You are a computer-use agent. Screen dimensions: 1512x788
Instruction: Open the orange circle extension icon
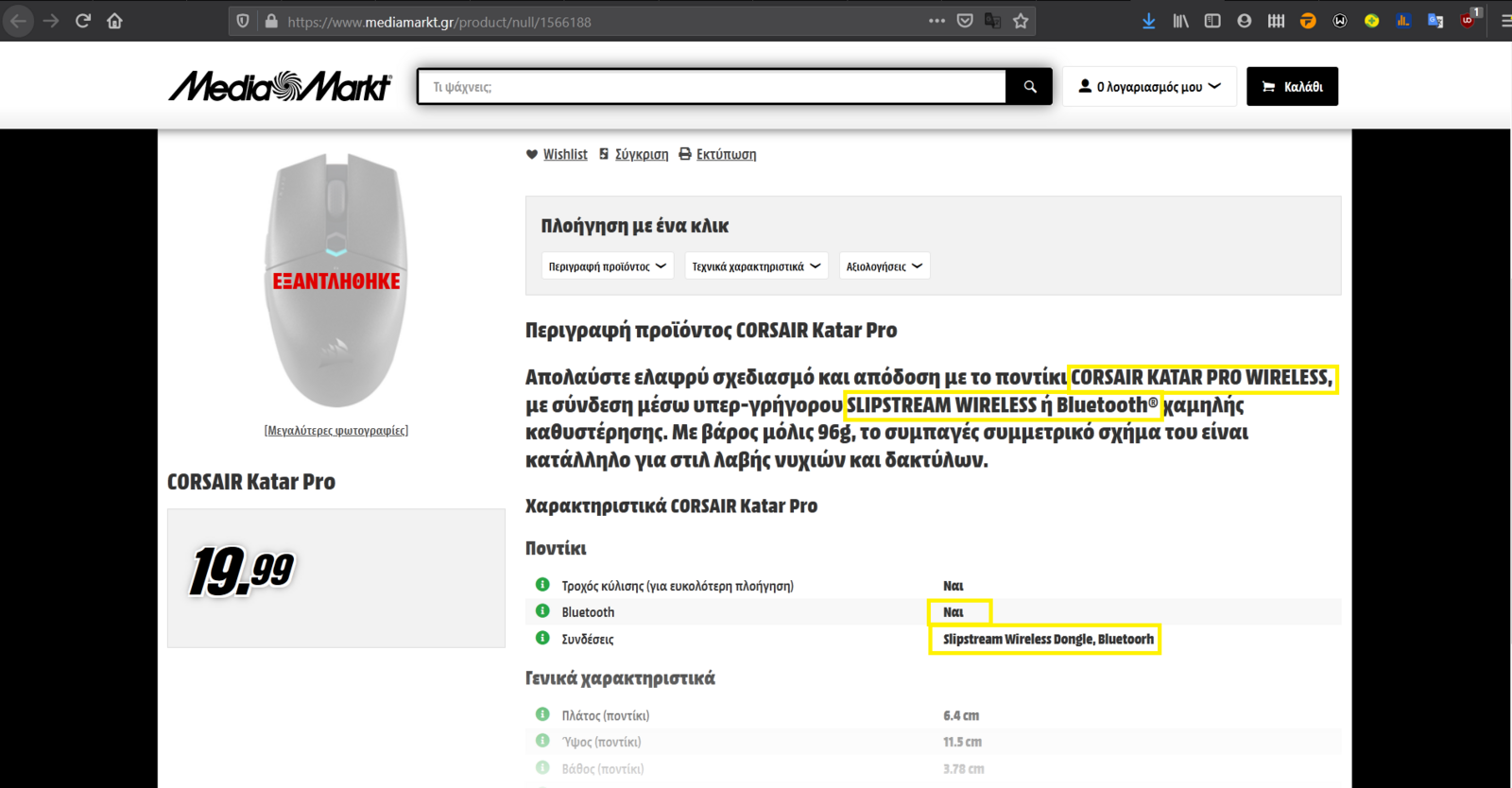1308,21
